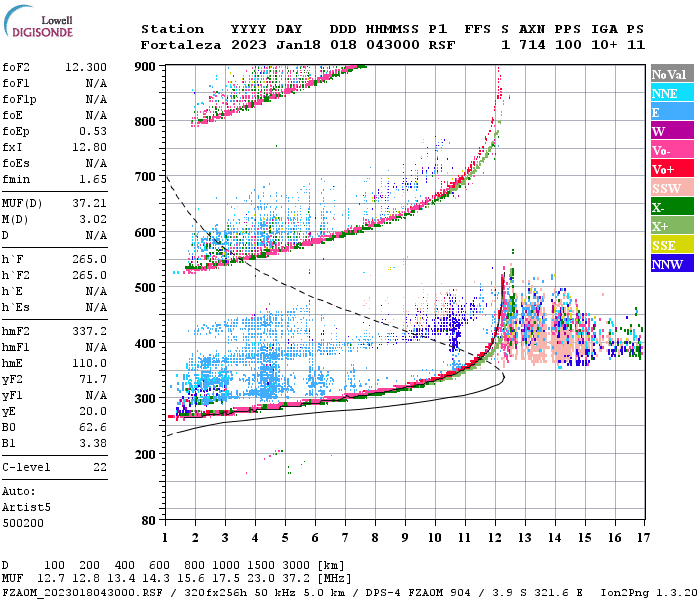Click the fxI value 12.80
The height and width of the screenshot is (600, 700).
[x=89, y=147]
